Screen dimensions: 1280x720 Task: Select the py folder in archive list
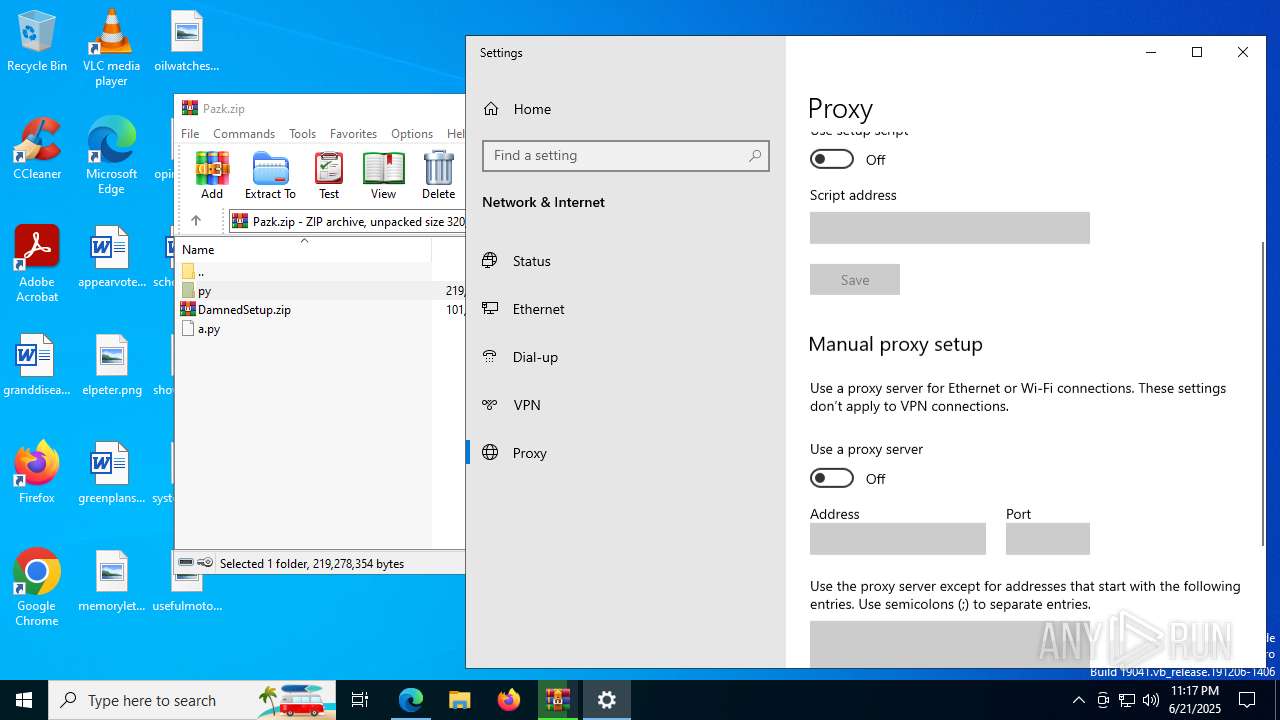[x=204, y=291]
